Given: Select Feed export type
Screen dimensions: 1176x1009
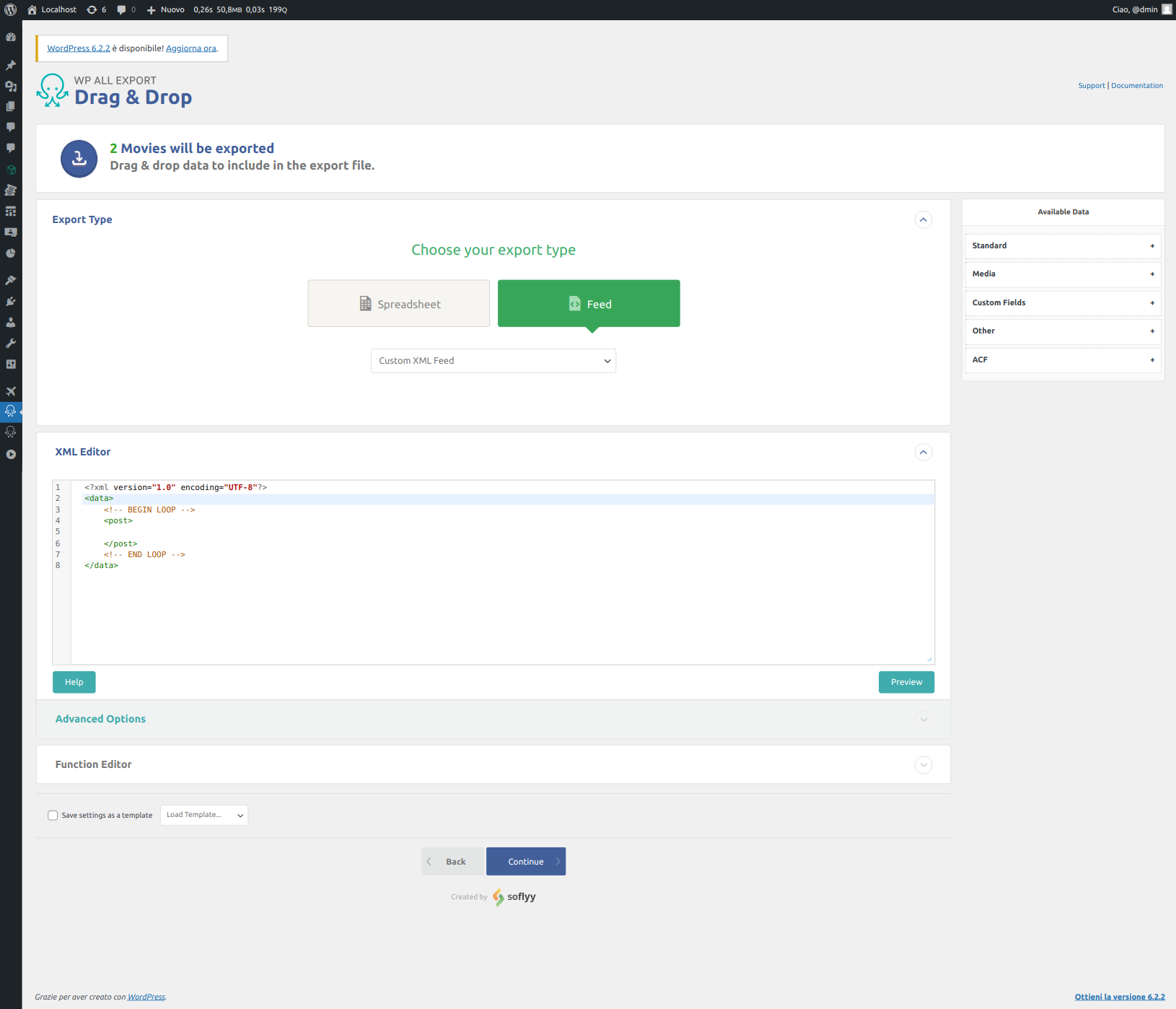Looking at the screenshot, I should tap(589, 304).
